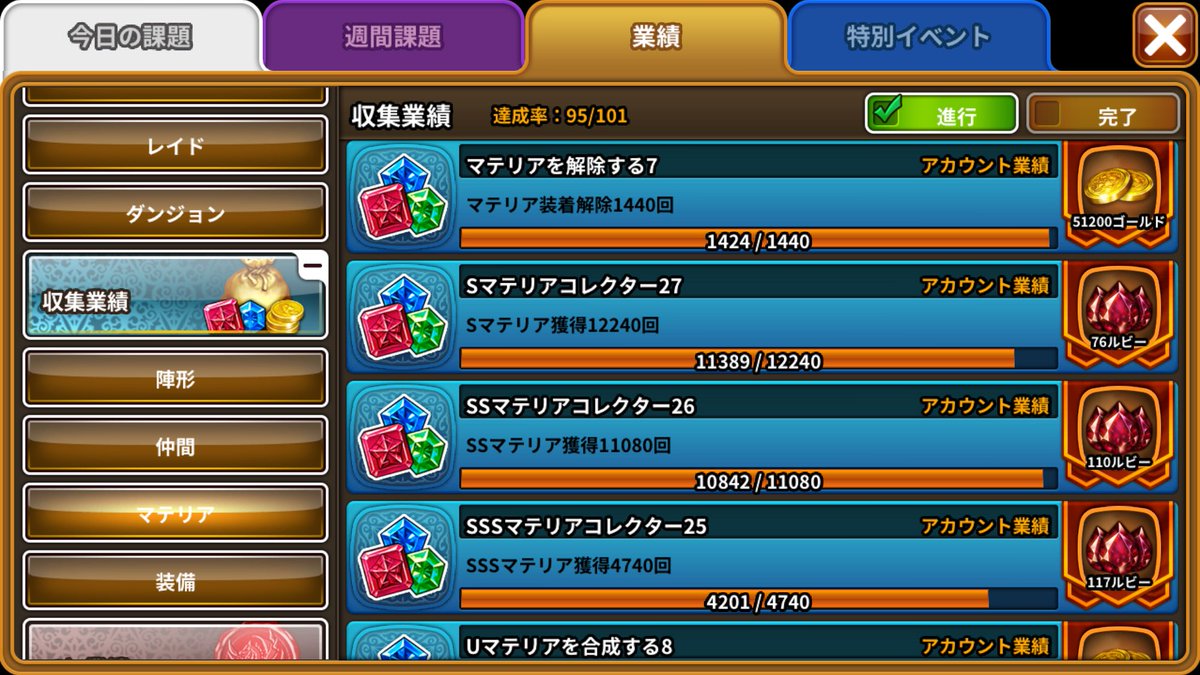Click gem icon of SSマテリアコレクター26

tap(402, 437)
